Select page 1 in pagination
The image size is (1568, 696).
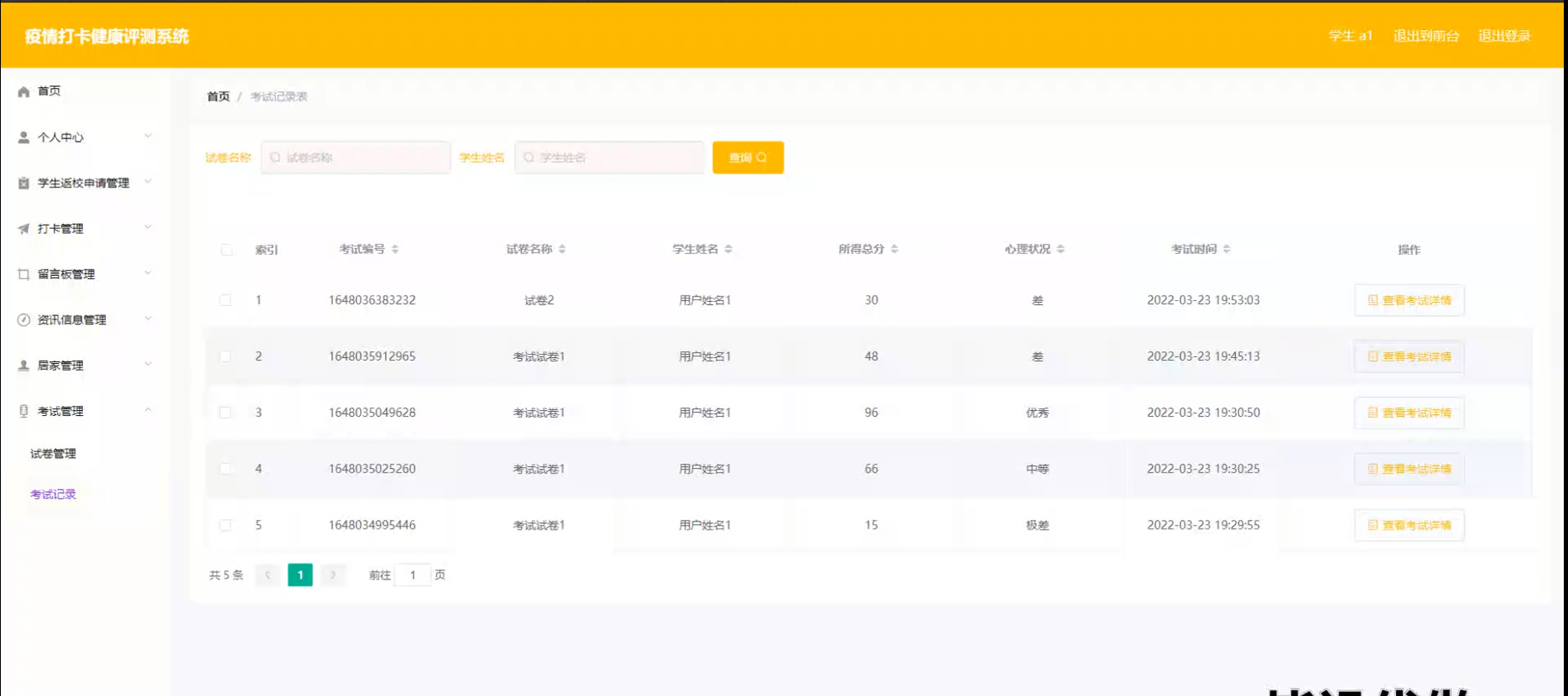(300, 575)
